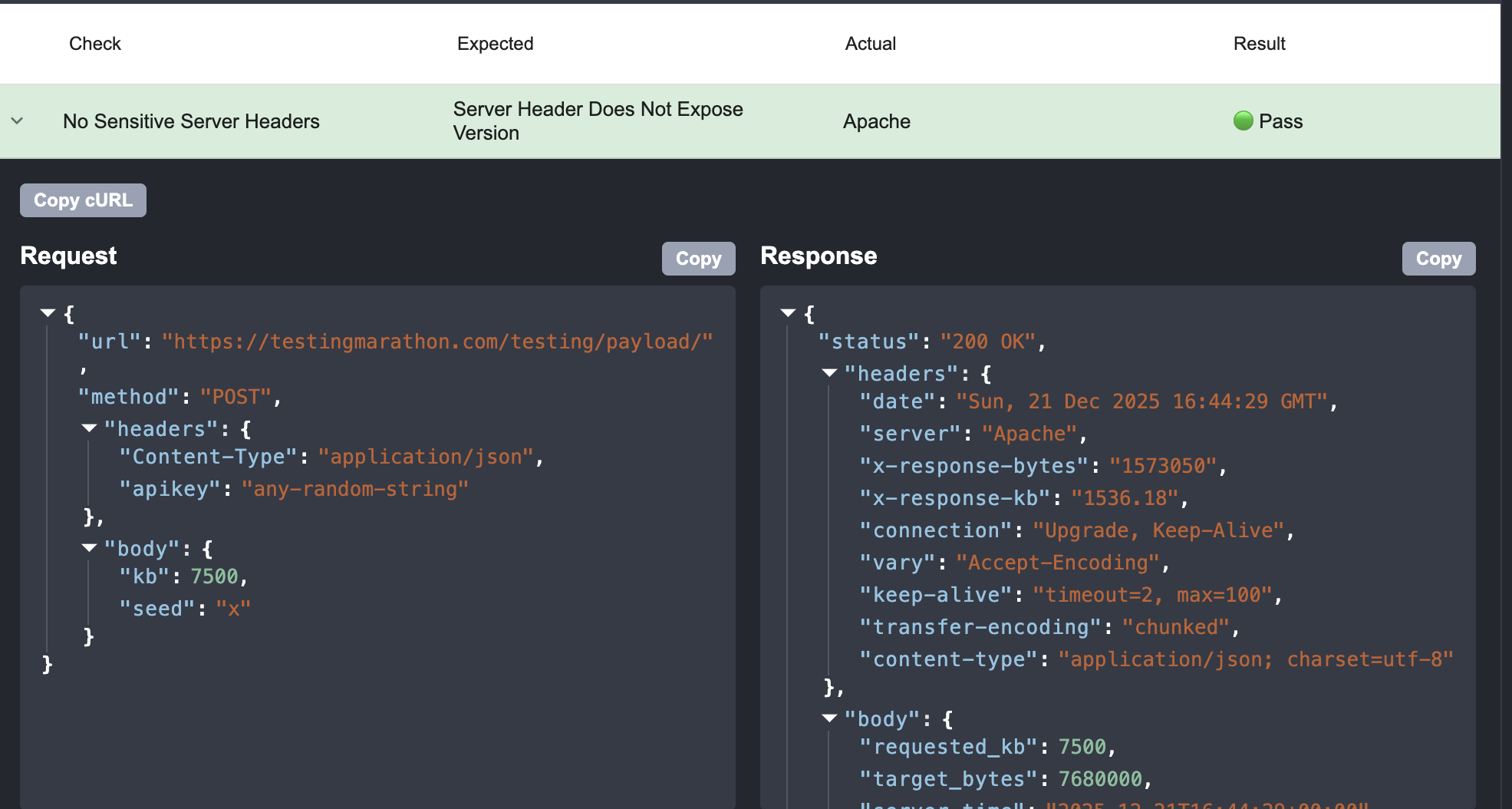Select the Expected column header

495,44
